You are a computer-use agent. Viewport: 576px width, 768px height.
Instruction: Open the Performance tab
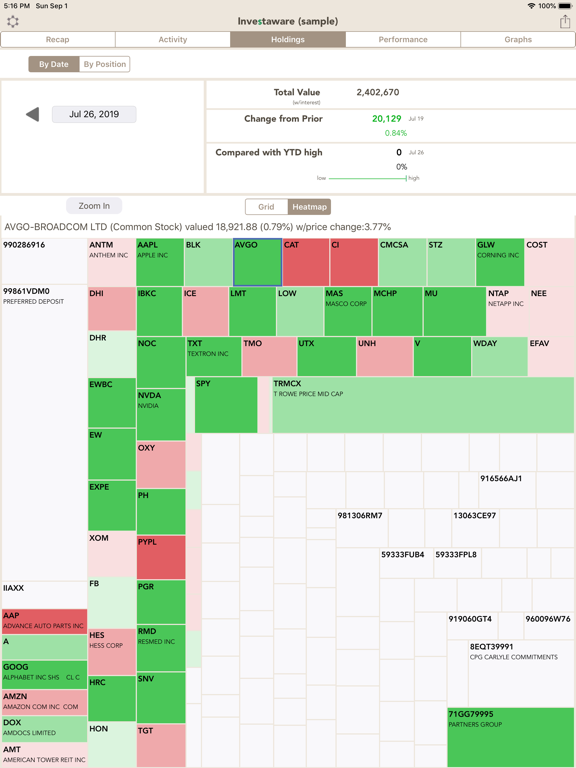(403, 40)
